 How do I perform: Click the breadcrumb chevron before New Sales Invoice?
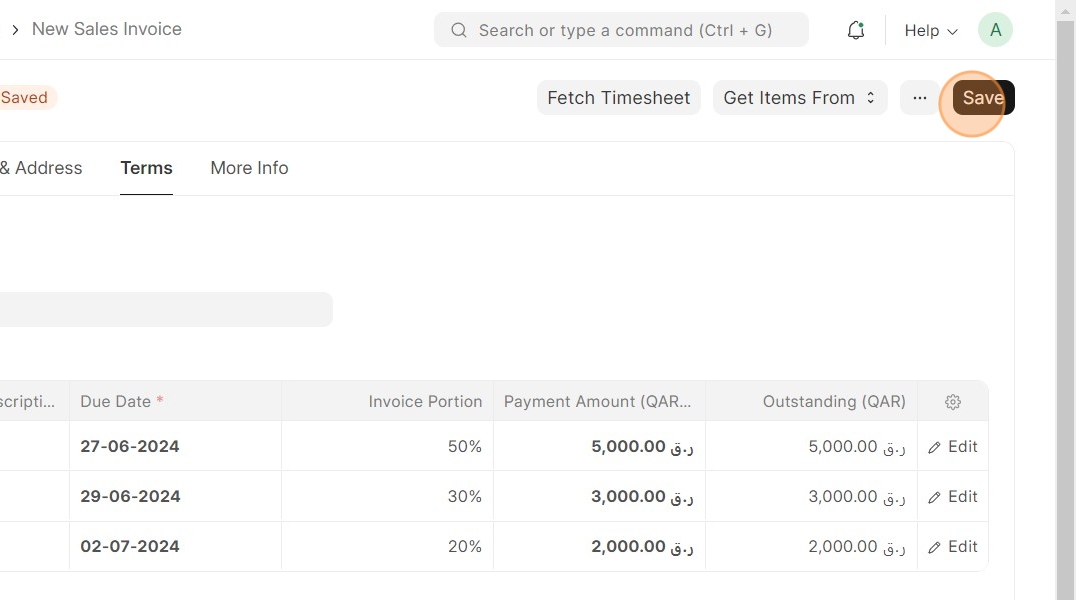coord(15,30)
